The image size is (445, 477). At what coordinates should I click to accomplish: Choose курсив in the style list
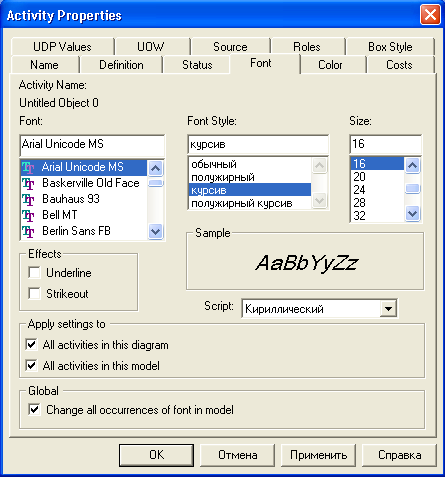(x=250, y=190)
